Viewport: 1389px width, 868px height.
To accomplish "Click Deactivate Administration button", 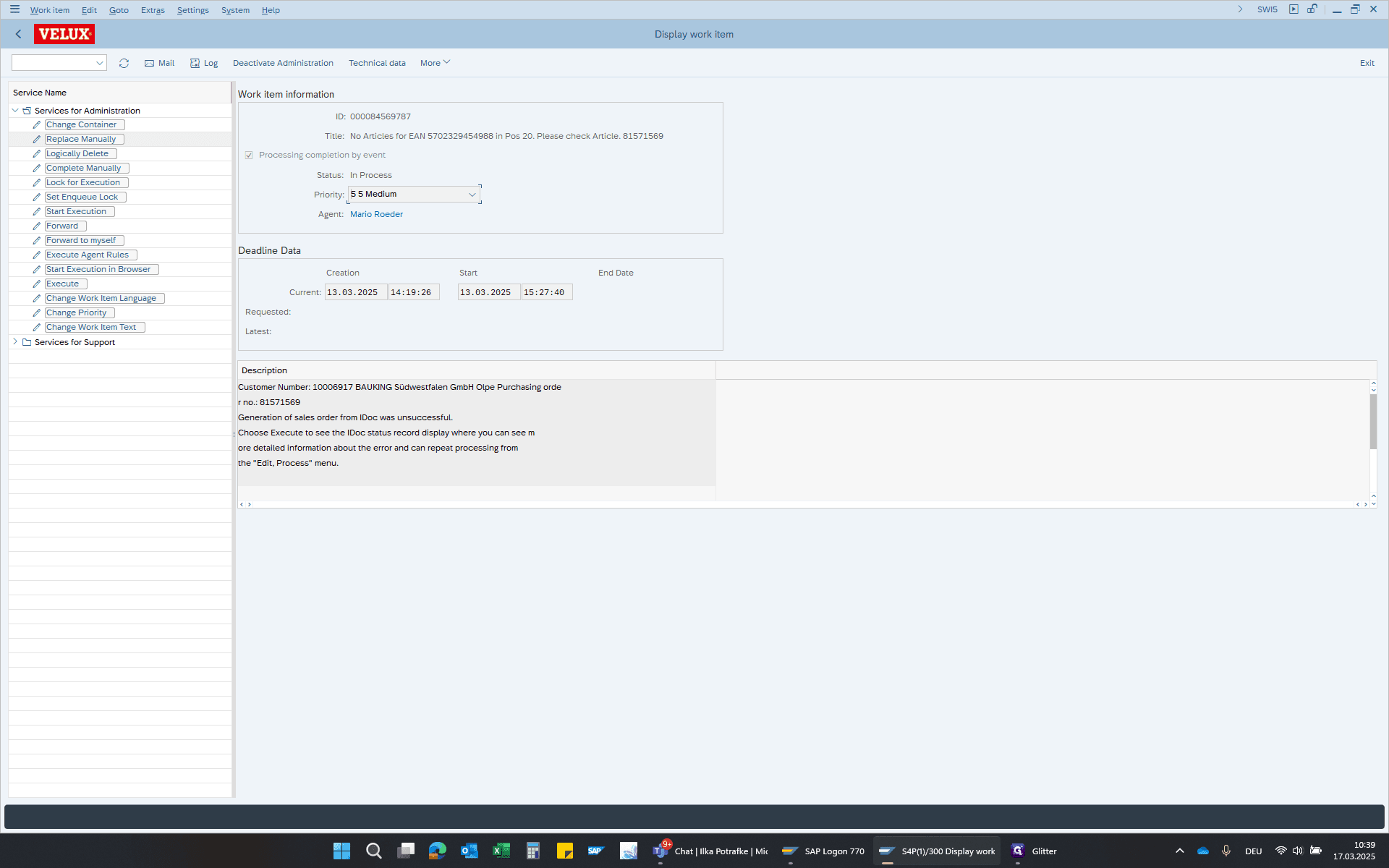I will (x=283, y=63).
